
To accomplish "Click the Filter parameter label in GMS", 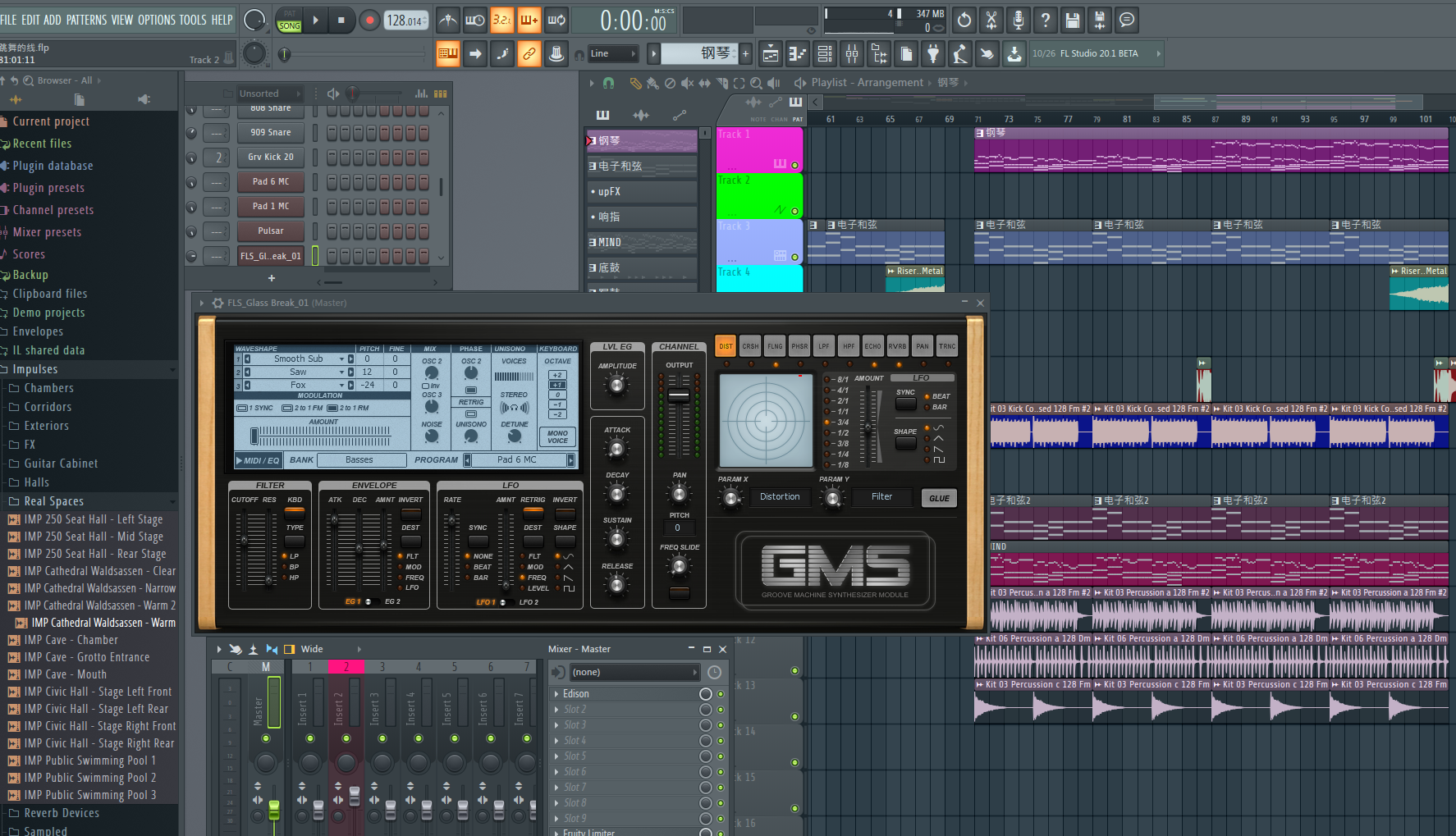I will (x=881, y=496).
